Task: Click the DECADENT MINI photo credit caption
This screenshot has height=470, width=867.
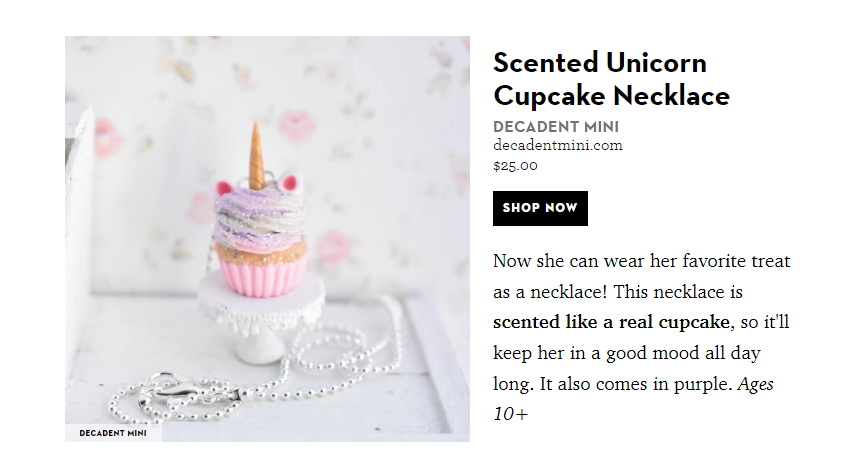Action: [x=113, y=433]
